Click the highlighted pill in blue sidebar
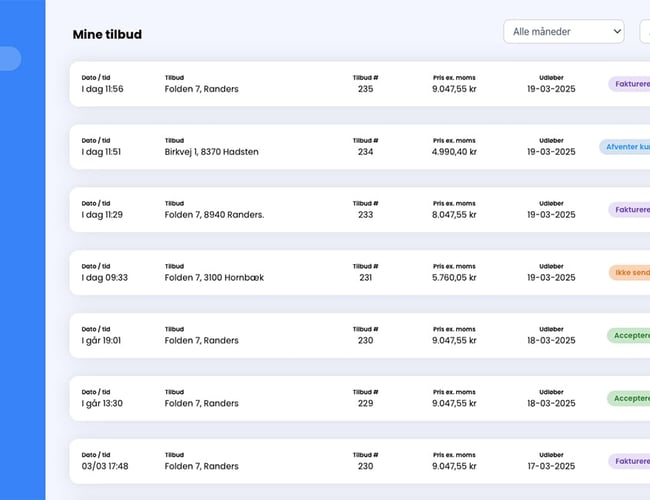The height and width of the screenshot is (500, 650). click(x=10, y=59)
